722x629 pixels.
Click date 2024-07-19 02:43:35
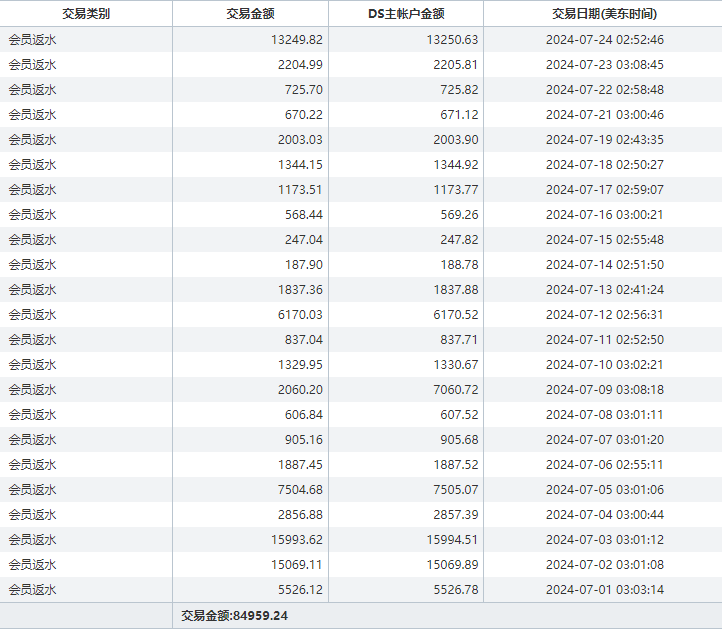tap(605, 140)
